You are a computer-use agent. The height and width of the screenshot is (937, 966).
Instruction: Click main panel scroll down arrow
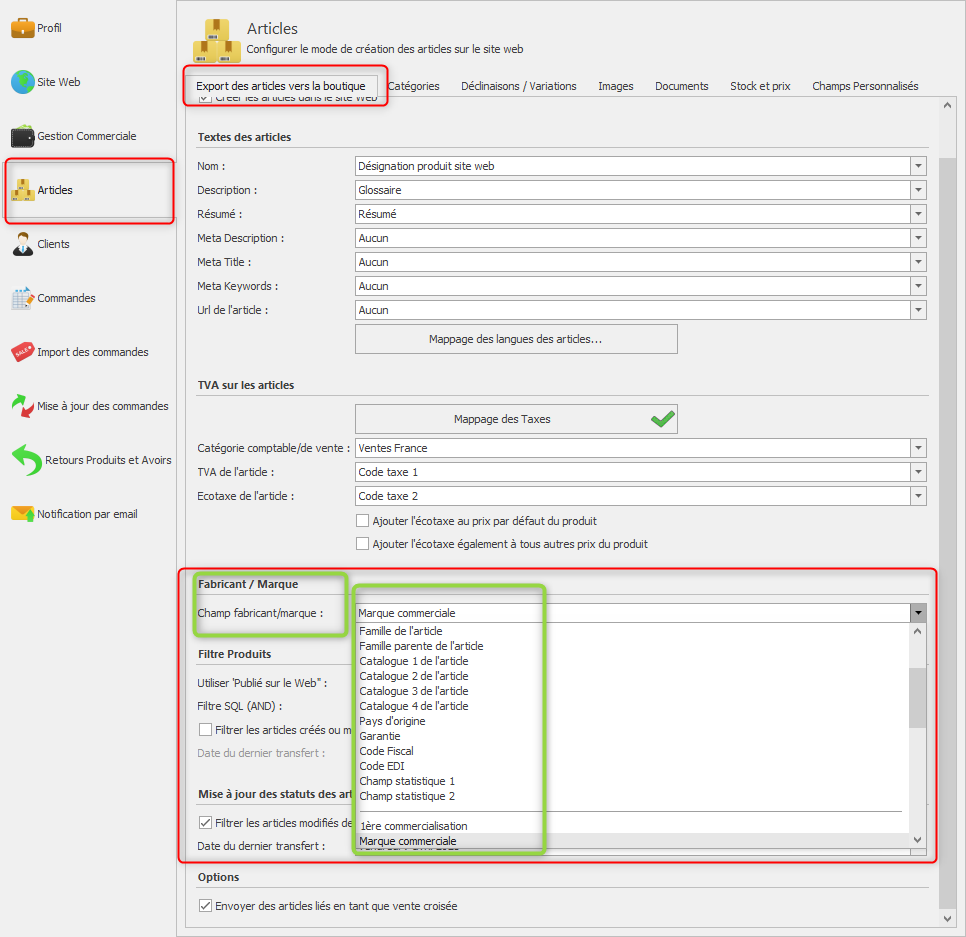948,919
